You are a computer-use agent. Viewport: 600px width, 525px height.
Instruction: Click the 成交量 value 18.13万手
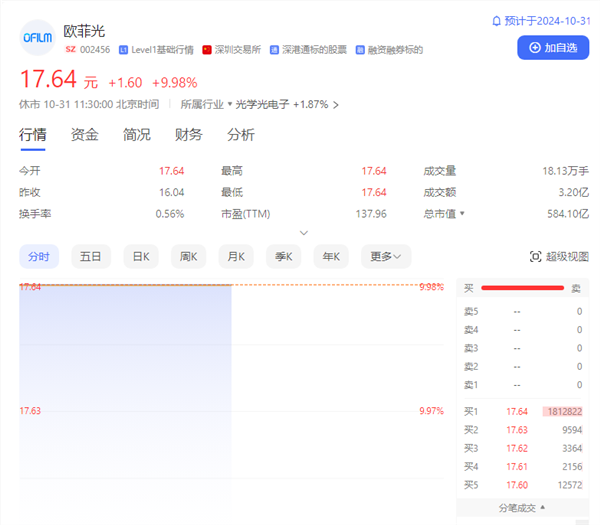point(566,171)
